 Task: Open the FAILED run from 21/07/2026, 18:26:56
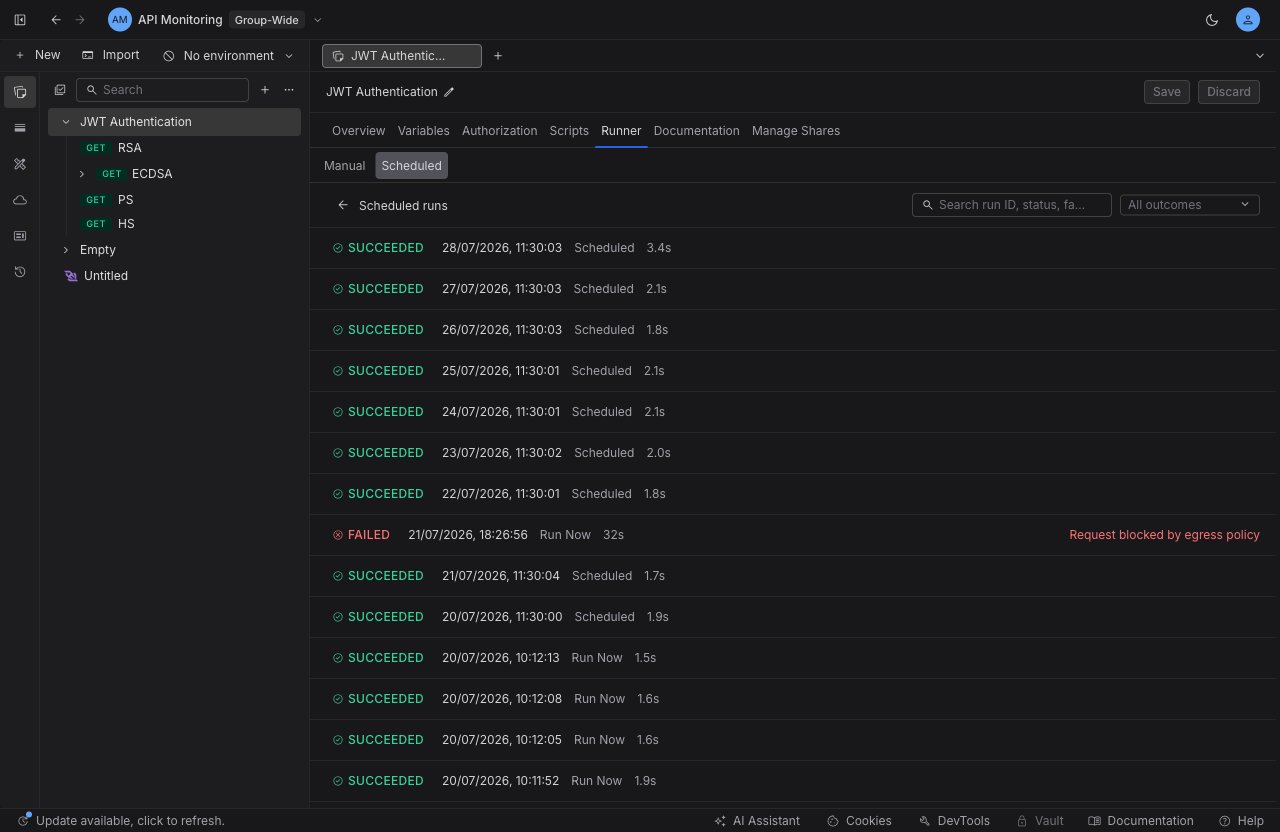click(795, 535)
